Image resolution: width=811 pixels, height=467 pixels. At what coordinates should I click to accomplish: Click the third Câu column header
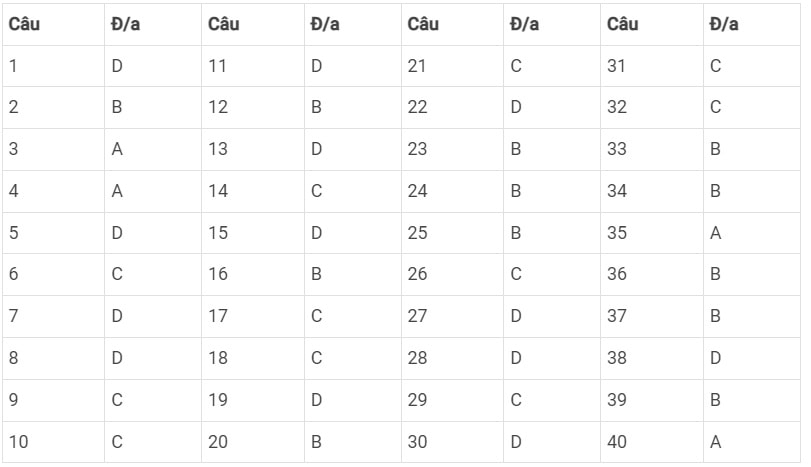452,24
